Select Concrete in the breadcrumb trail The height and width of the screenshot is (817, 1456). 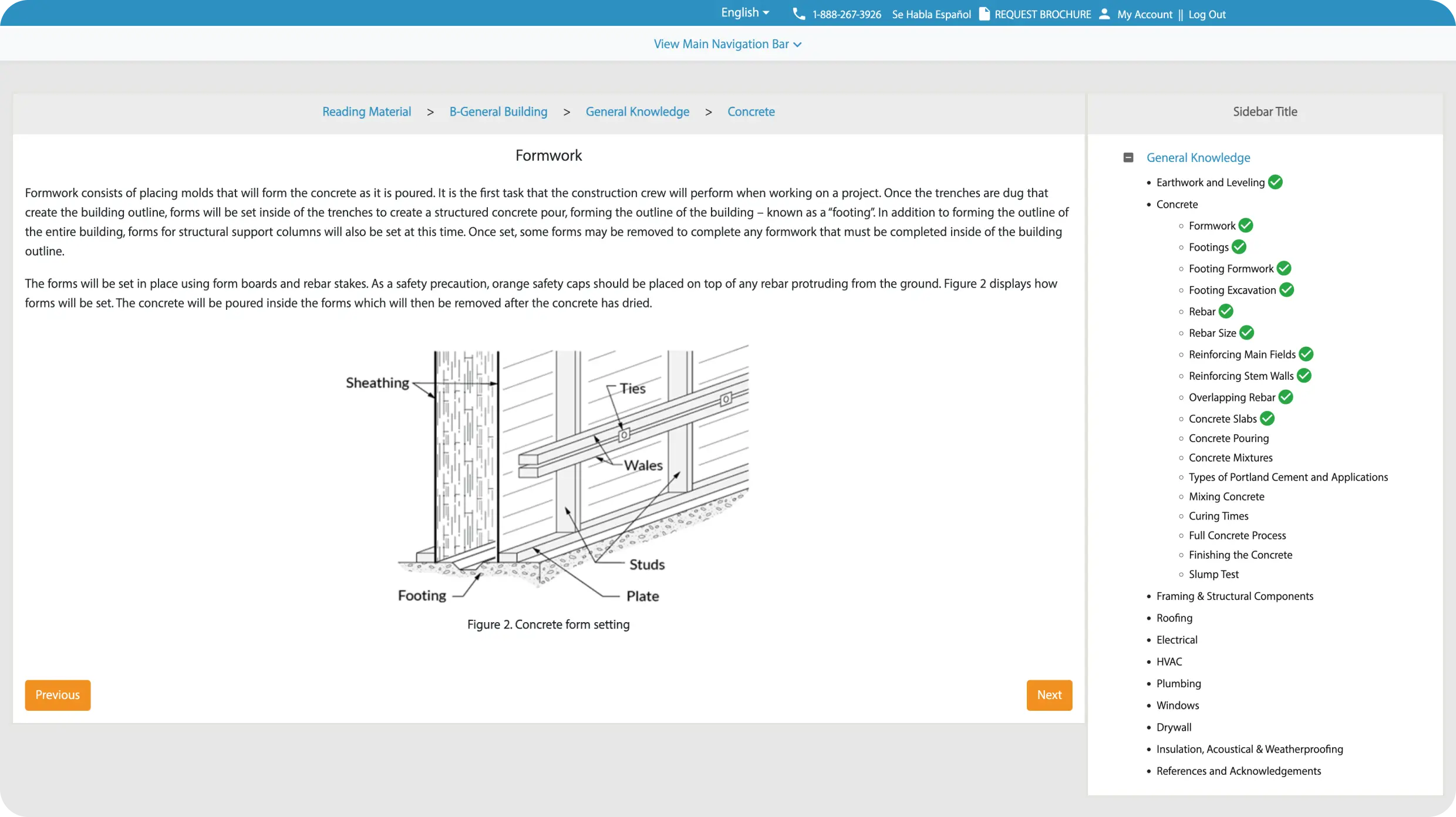pyautogui.click(x=751, y=112)
